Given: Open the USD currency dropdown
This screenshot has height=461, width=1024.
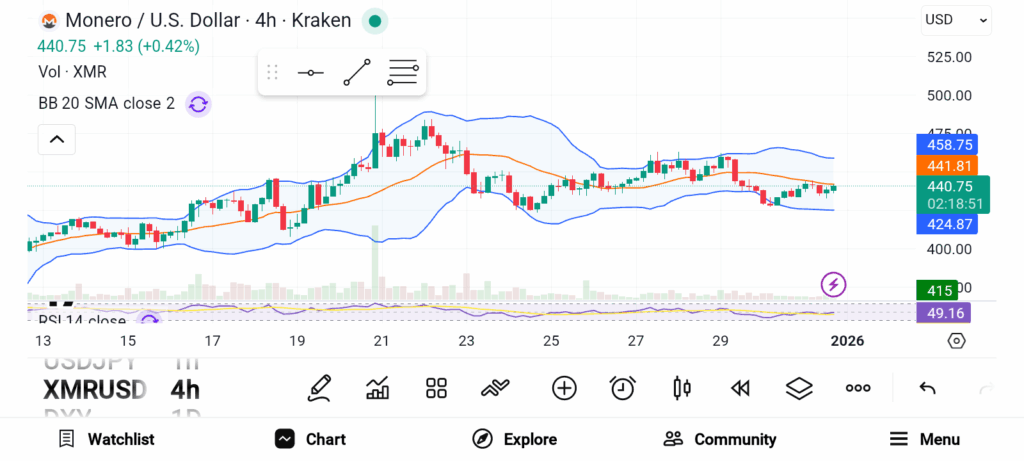Looking at the screenshot, I should 956,19.
